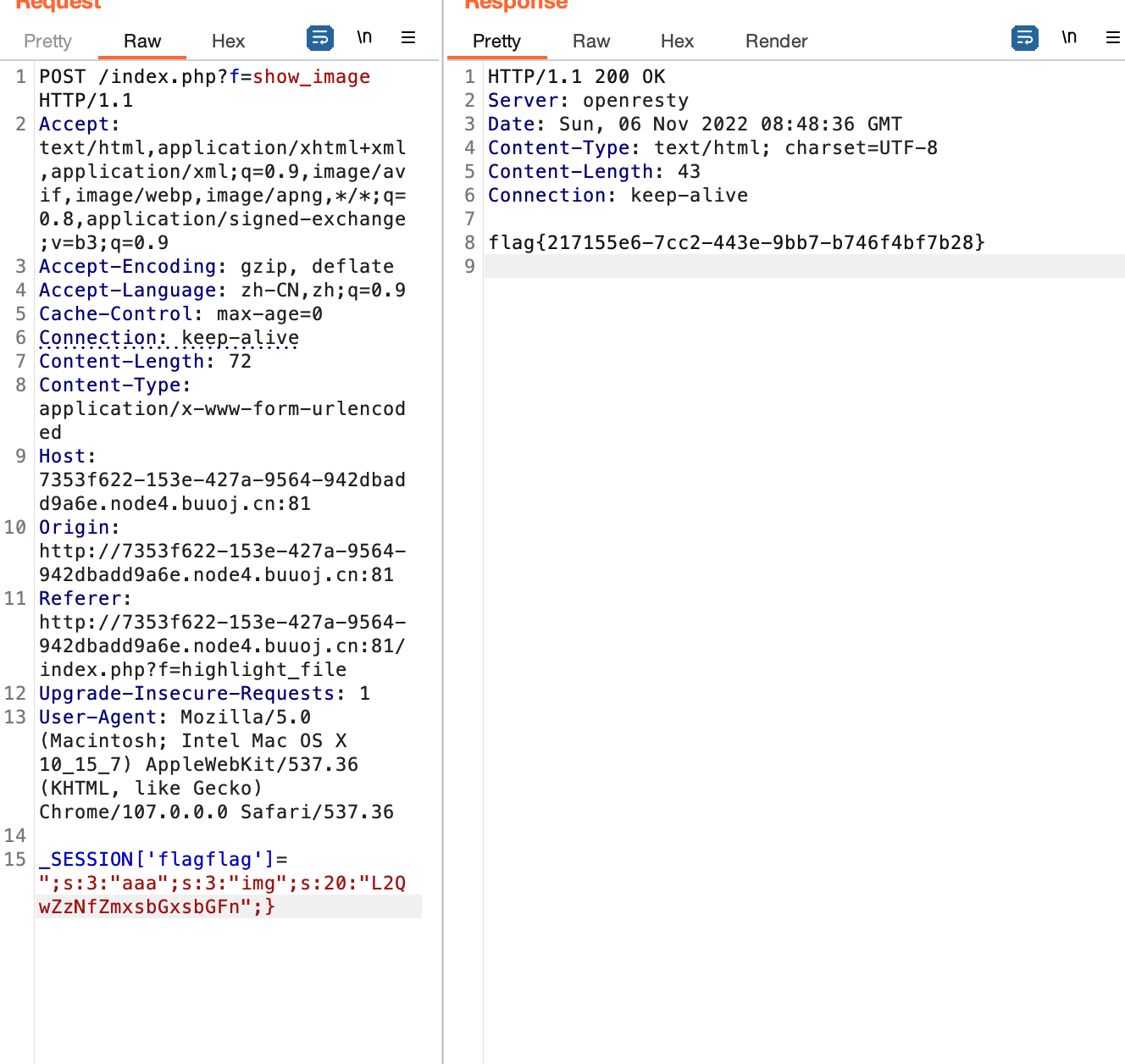Click the 'Server: openresty' response header
Screen dimensions: 1125x1064
click(588, 100)
